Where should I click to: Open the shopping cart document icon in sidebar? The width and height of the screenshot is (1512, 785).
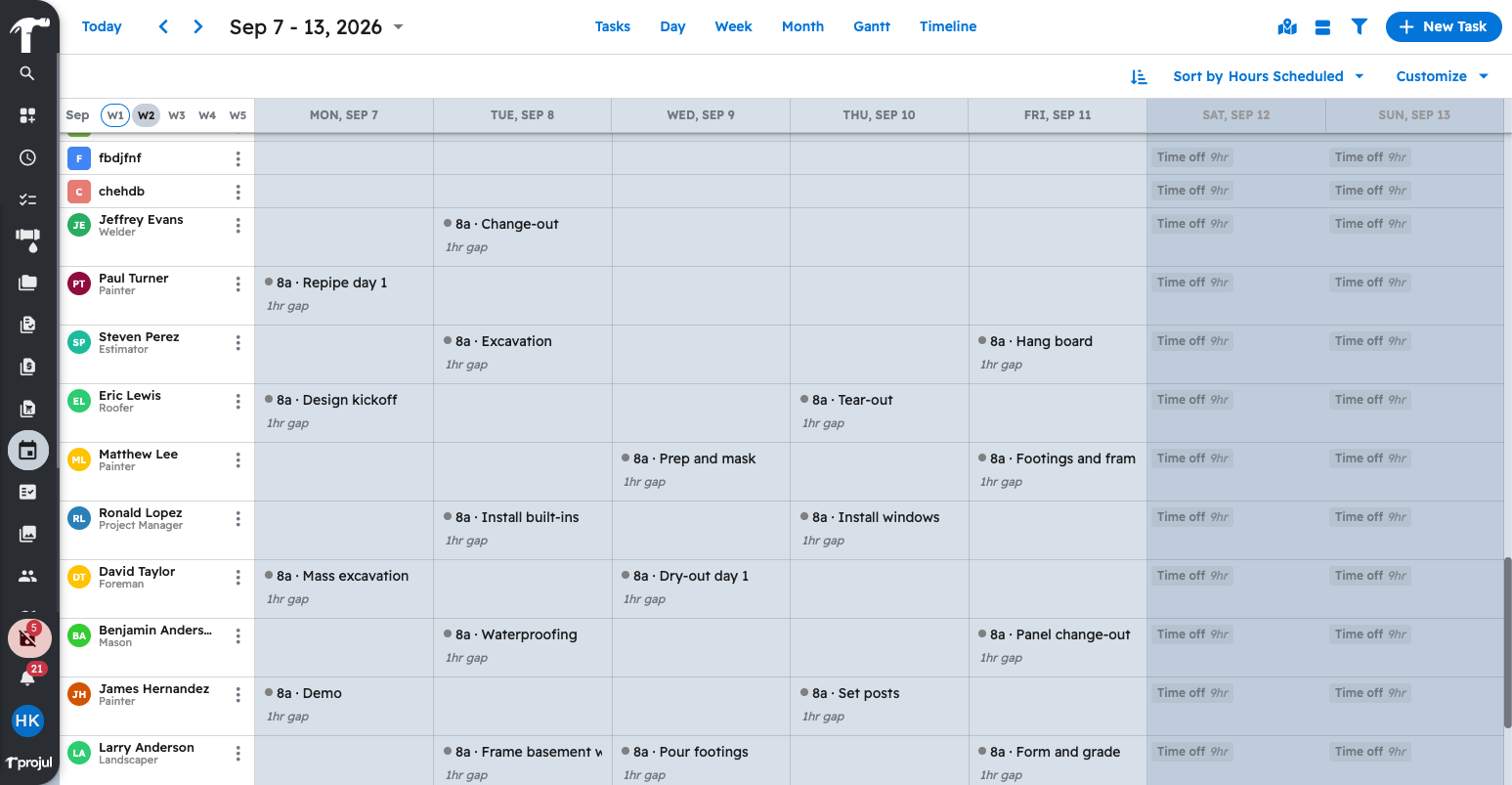27,409
